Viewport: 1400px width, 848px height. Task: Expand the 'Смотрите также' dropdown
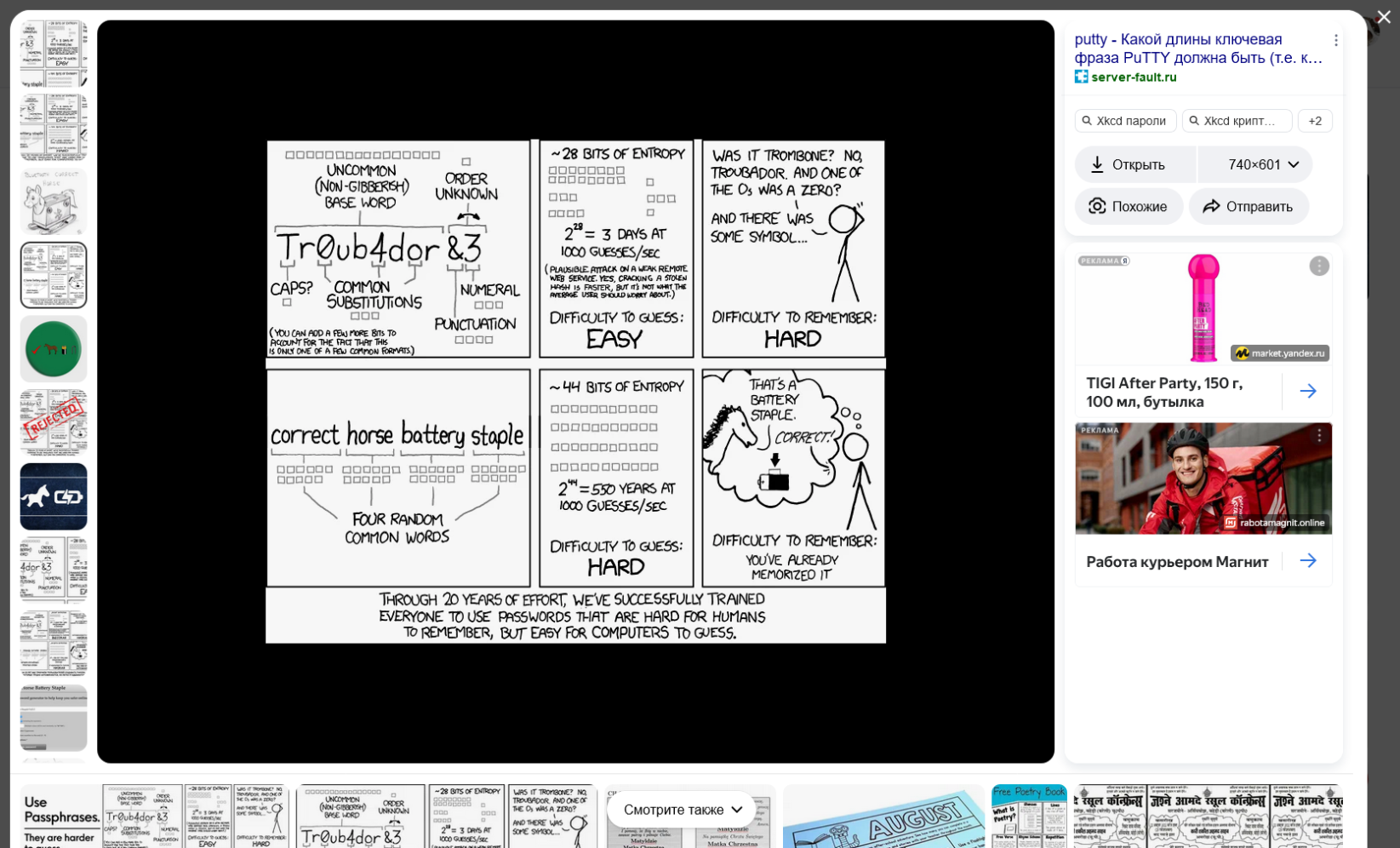point(683,810)
